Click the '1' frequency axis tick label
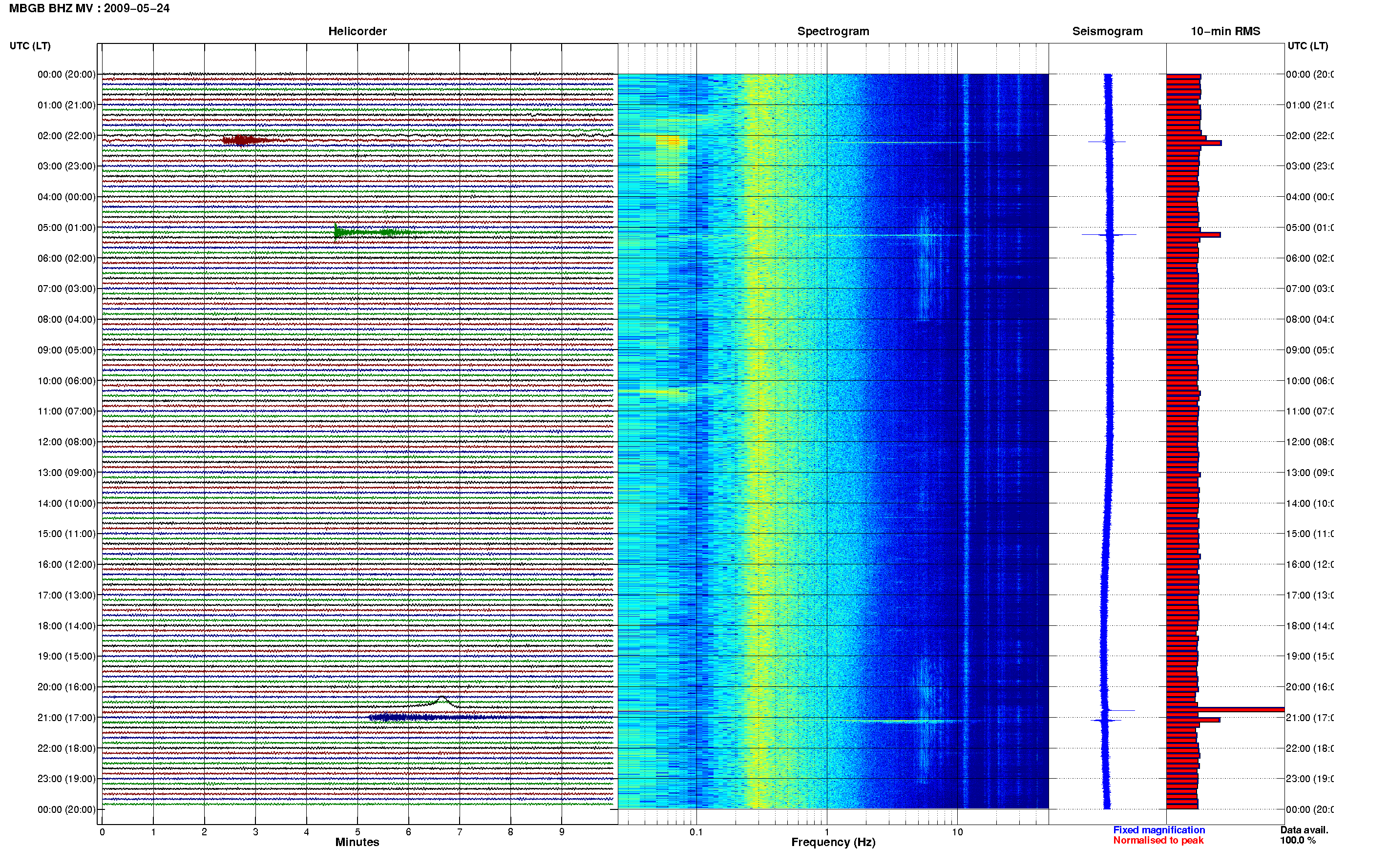This screenshot has height=868, width=1389. tap(827, 832)
